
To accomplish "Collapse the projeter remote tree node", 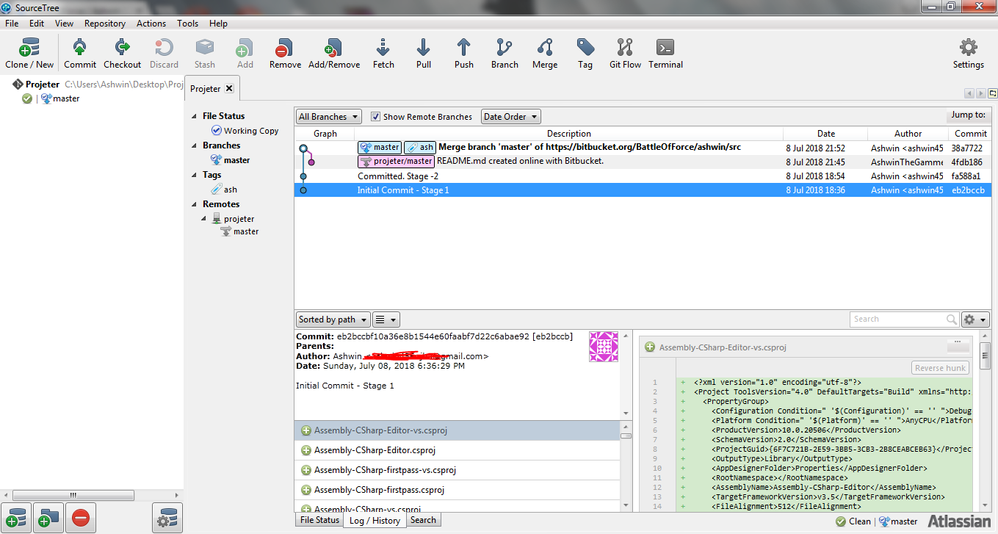I will tap(205, 218).
